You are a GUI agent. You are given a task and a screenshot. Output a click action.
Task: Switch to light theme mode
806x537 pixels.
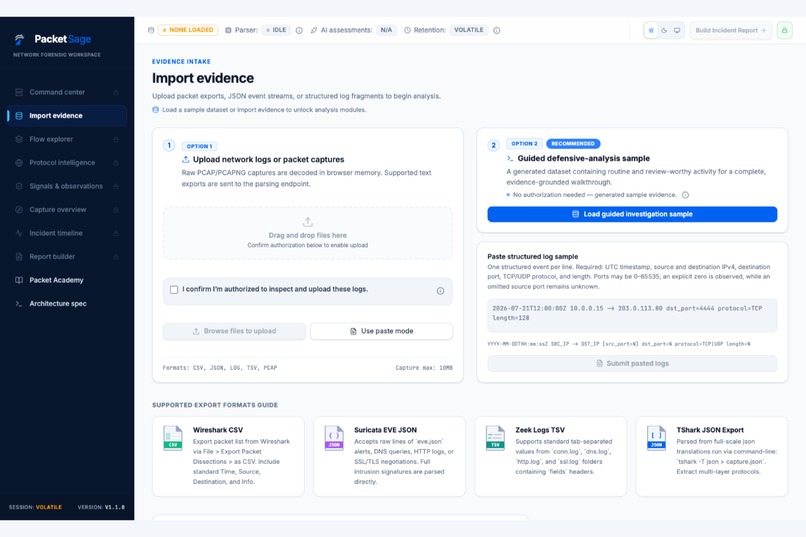coord(651,30)
